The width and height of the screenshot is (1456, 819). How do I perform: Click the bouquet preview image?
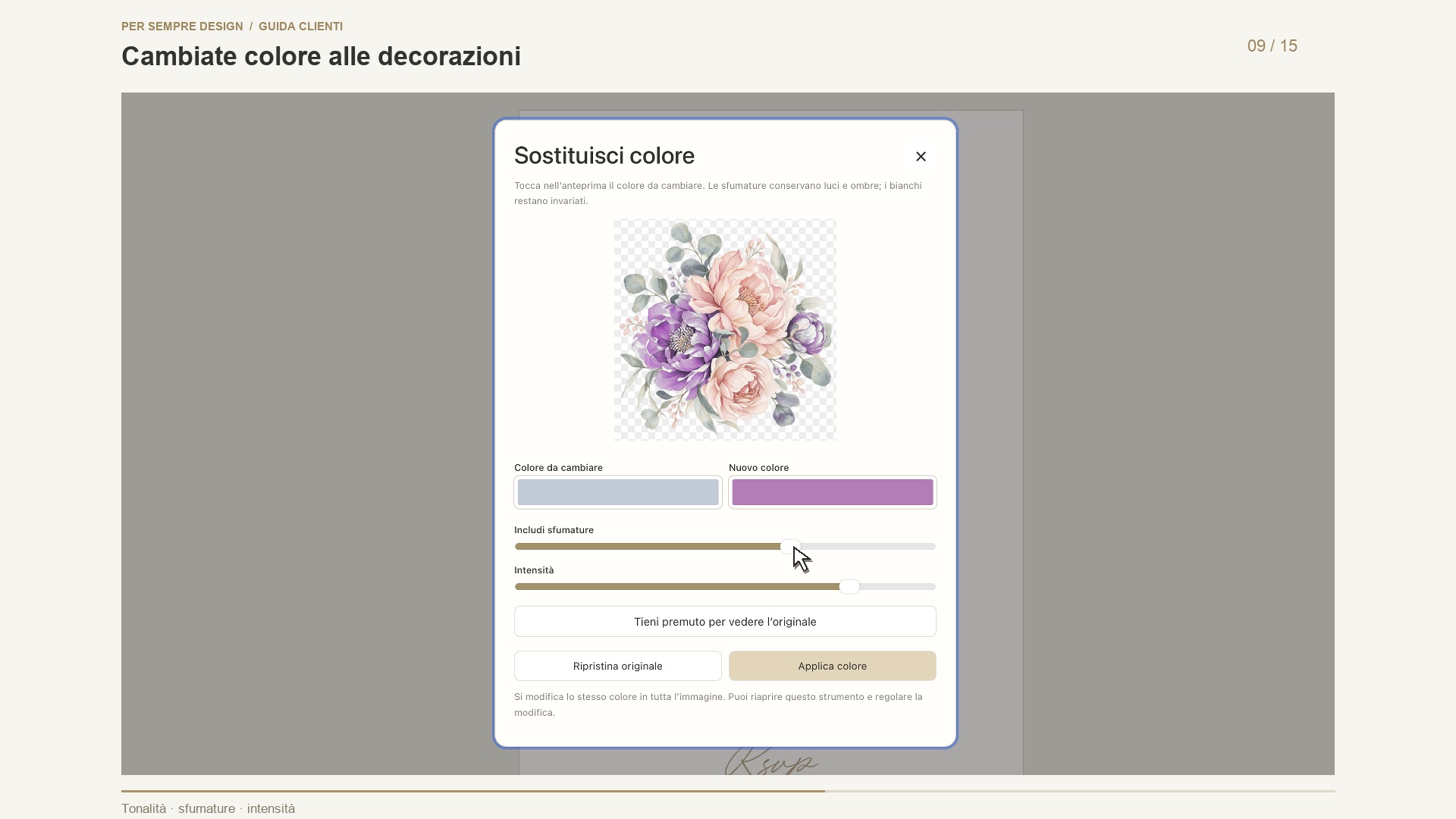point(725,330)
